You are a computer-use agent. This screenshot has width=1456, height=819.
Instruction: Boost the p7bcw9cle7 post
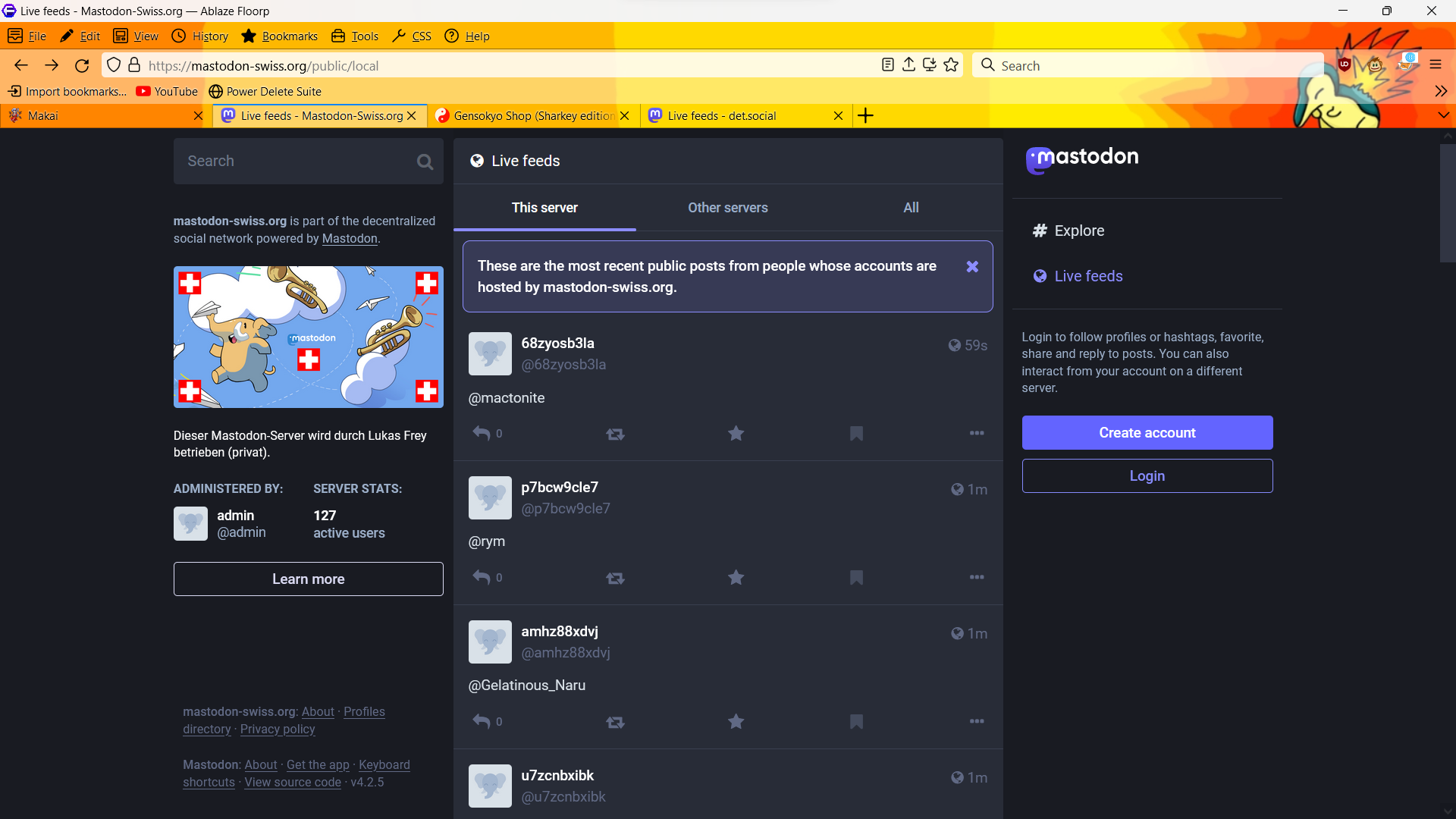tap(615, 578)
